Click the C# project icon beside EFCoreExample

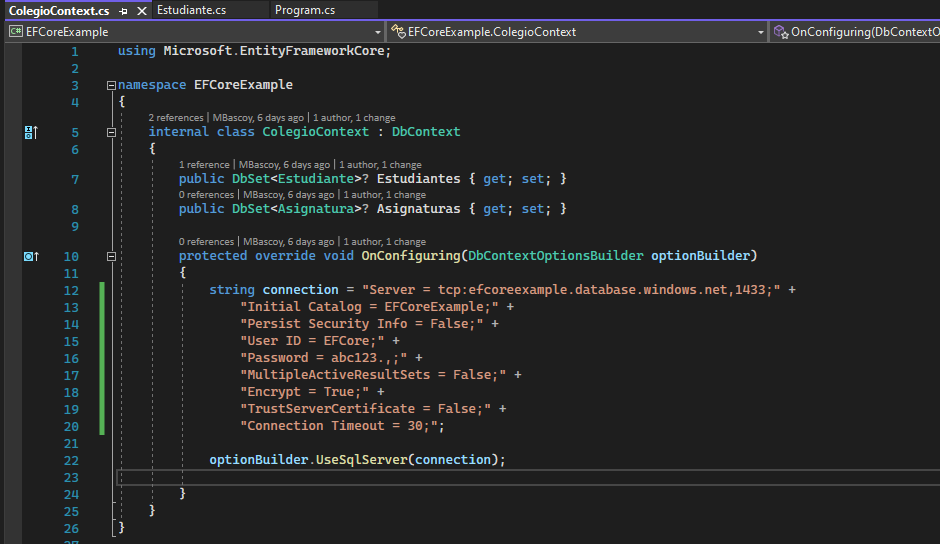coord(16,32)
